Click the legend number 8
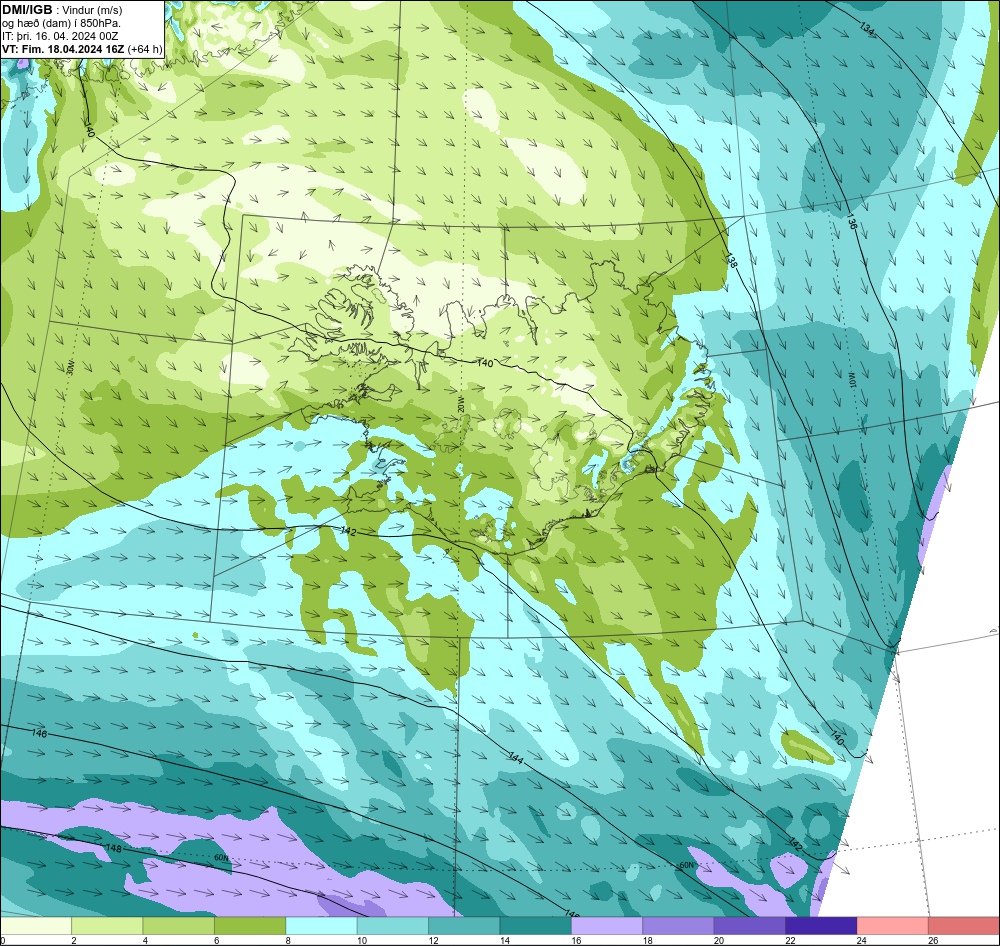This screenshot has height=946, width=1000. (x=288, y=940)
